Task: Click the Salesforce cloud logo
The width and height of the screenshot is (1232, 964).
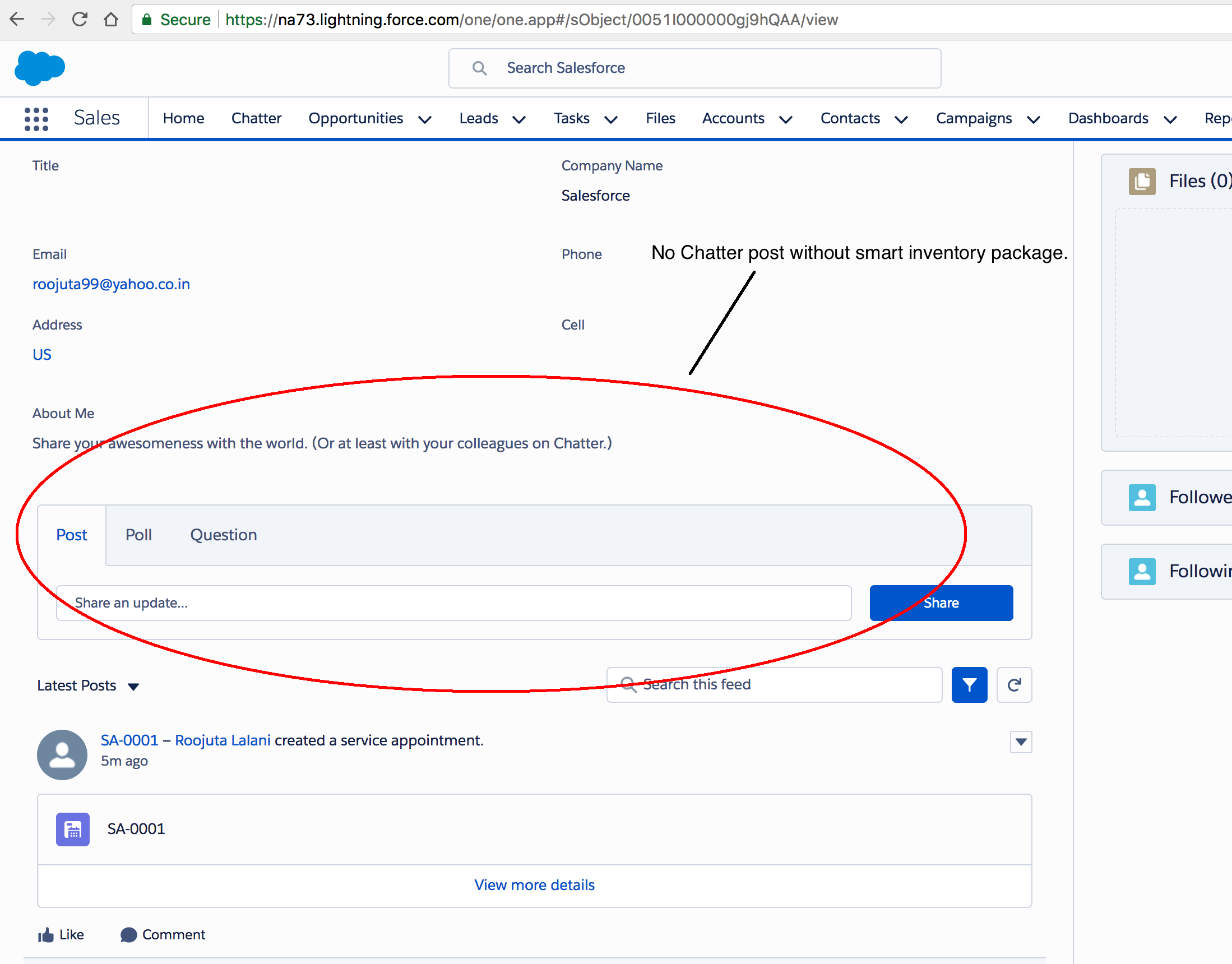Action: tap(39, 68)
